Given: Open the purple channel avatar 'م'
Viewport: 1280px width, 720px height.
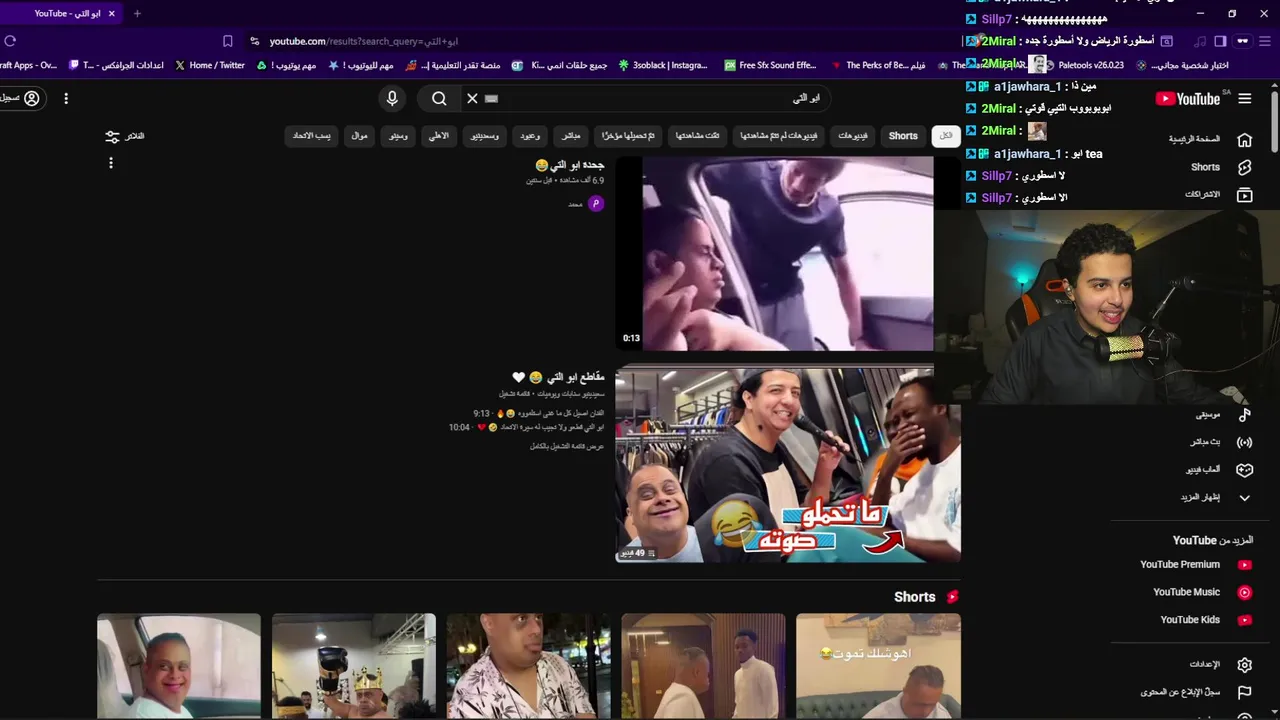Looking at the screenshot, I should coord(596,204).
